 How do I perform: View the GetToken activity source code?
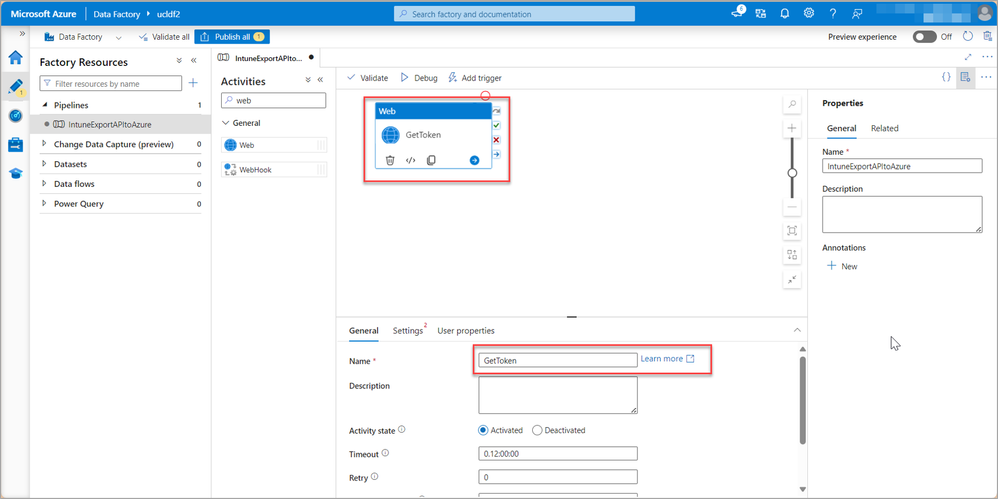[411, 160]
